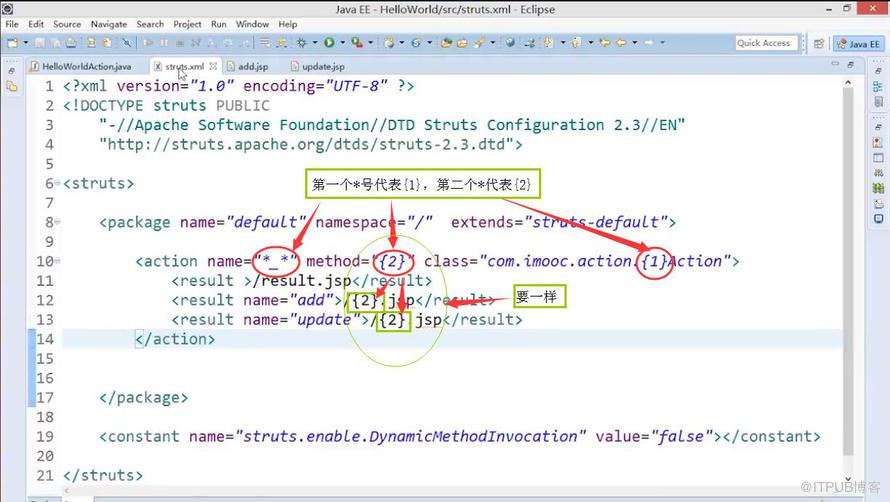Open the Back history dropdown arrow
This screenshot has height=502, width=890.
635,43
